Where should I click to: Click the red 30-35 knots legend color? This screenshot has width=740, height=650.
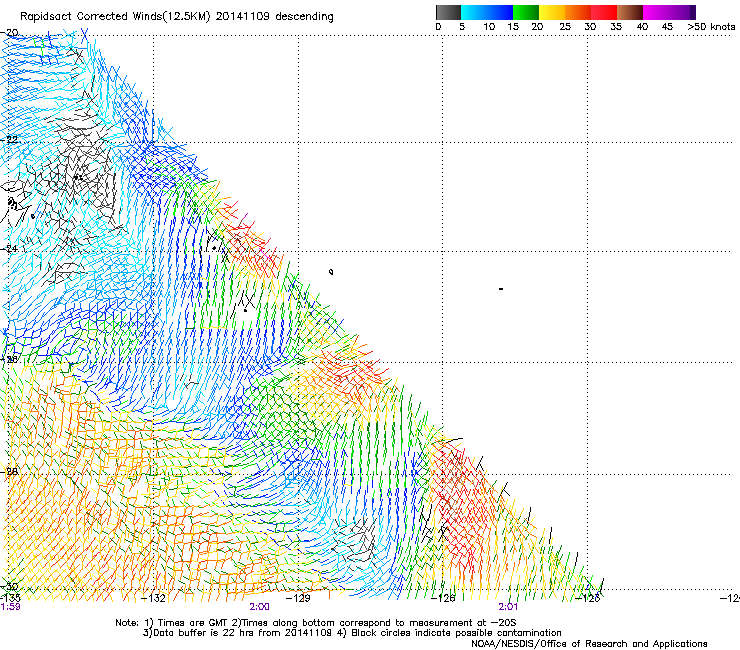(x=604, y=12)
